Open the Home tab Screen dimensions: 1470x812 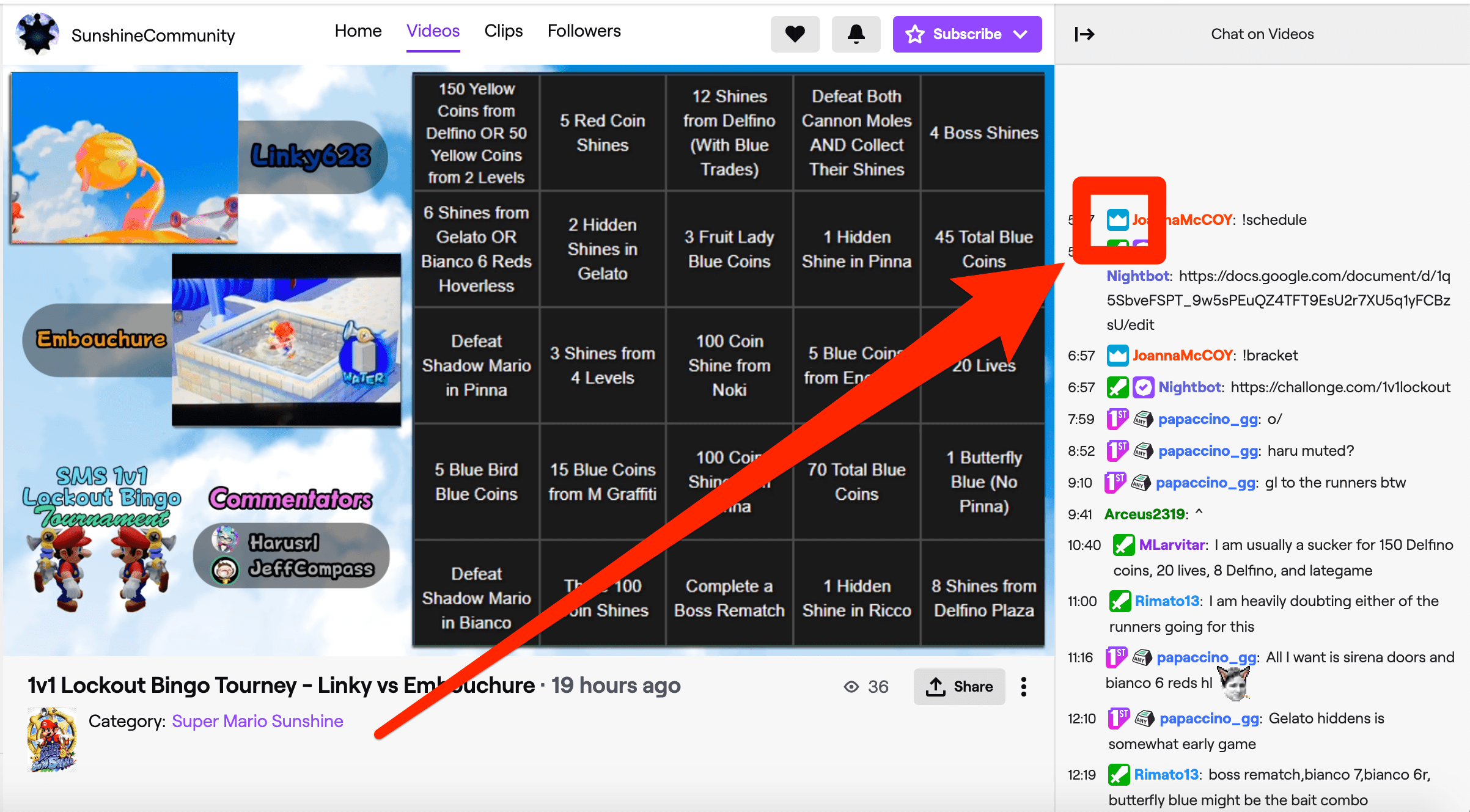358,31
